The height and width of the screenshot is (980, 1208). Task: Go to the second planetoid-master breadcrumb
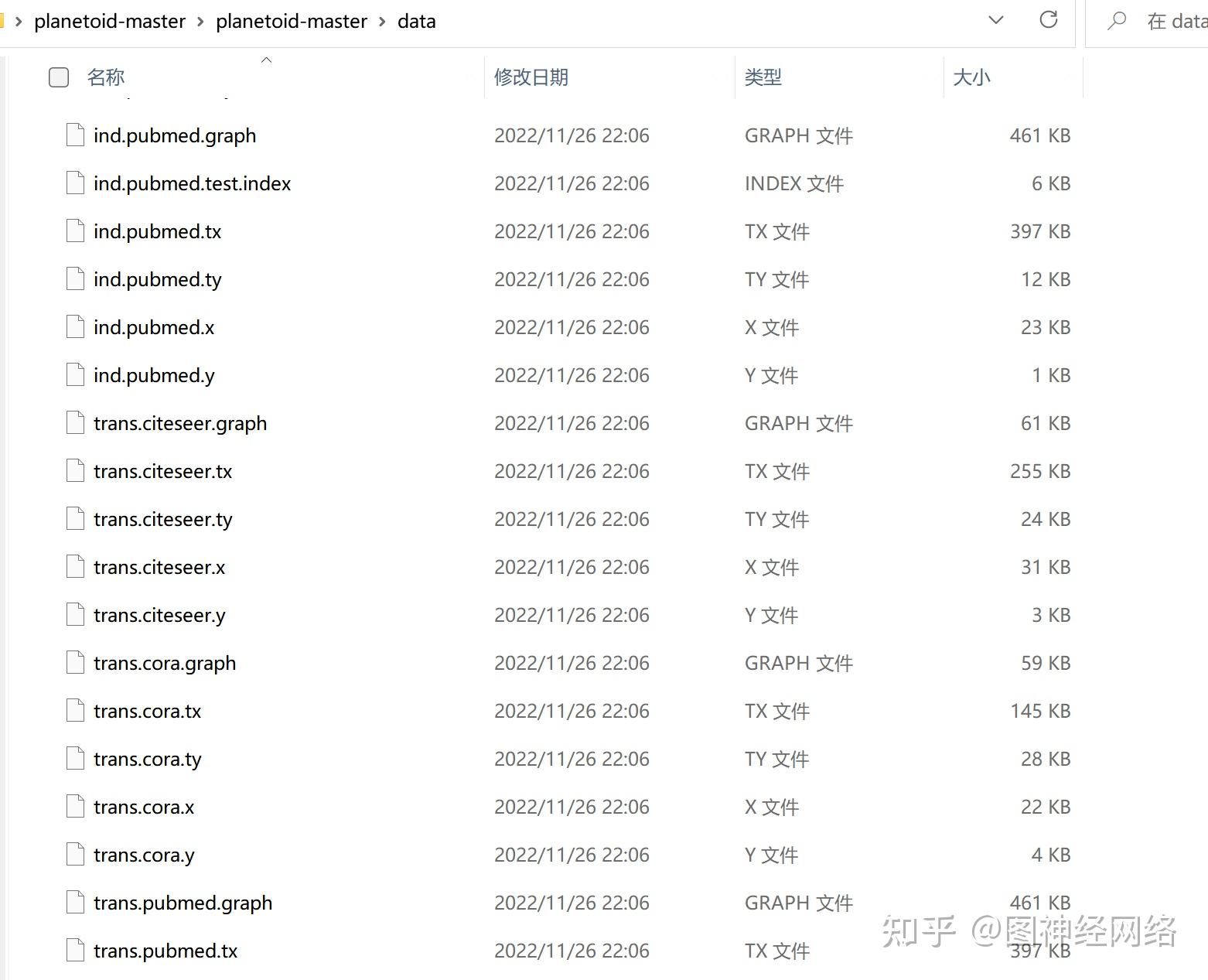pyautogui.click(x=292, y=22)
